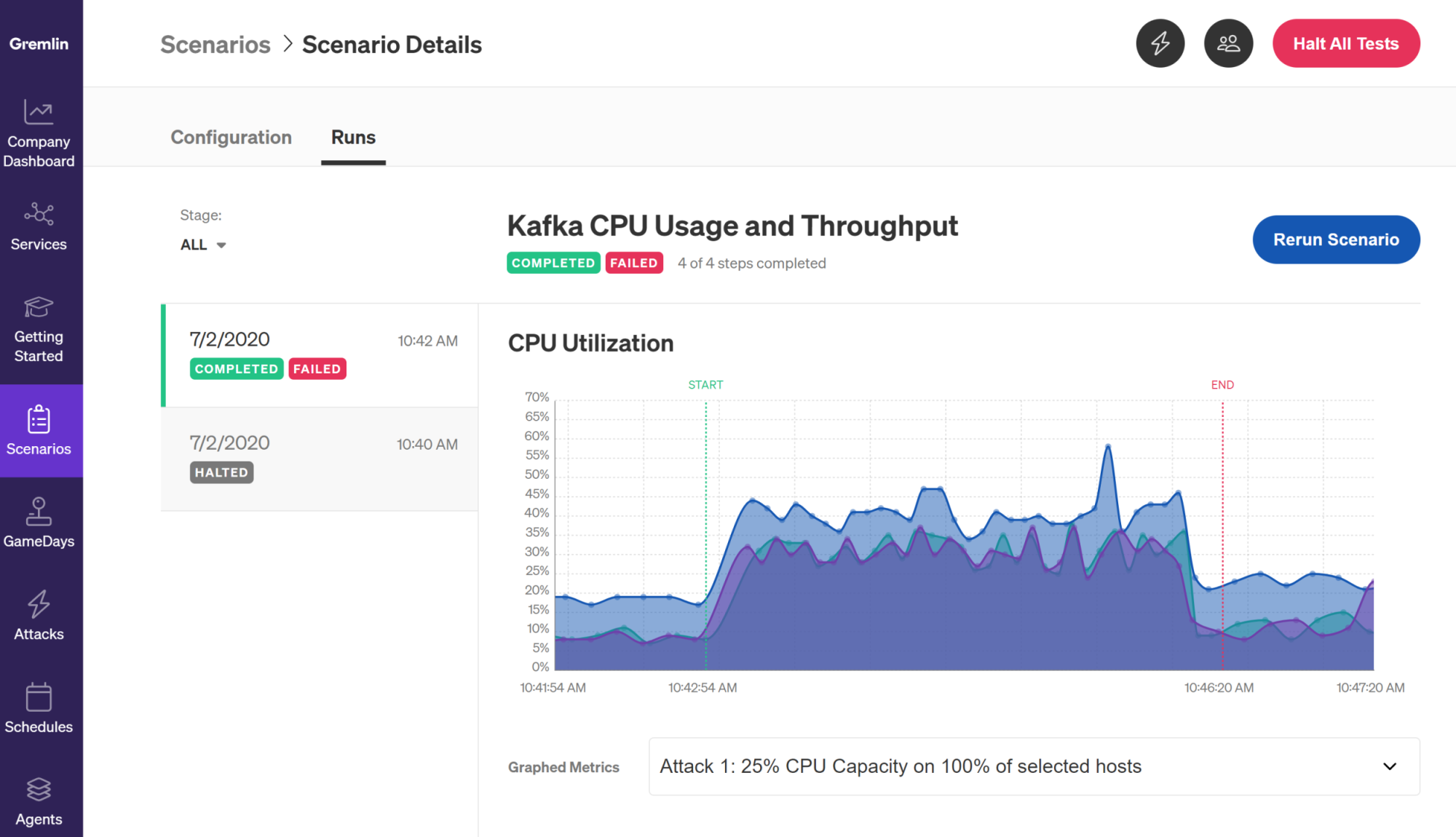Image resolution: width=1456 pixels, height=837 pixels.
Task: Click the lightning bolt button in header
Action: pos(1160,44)
